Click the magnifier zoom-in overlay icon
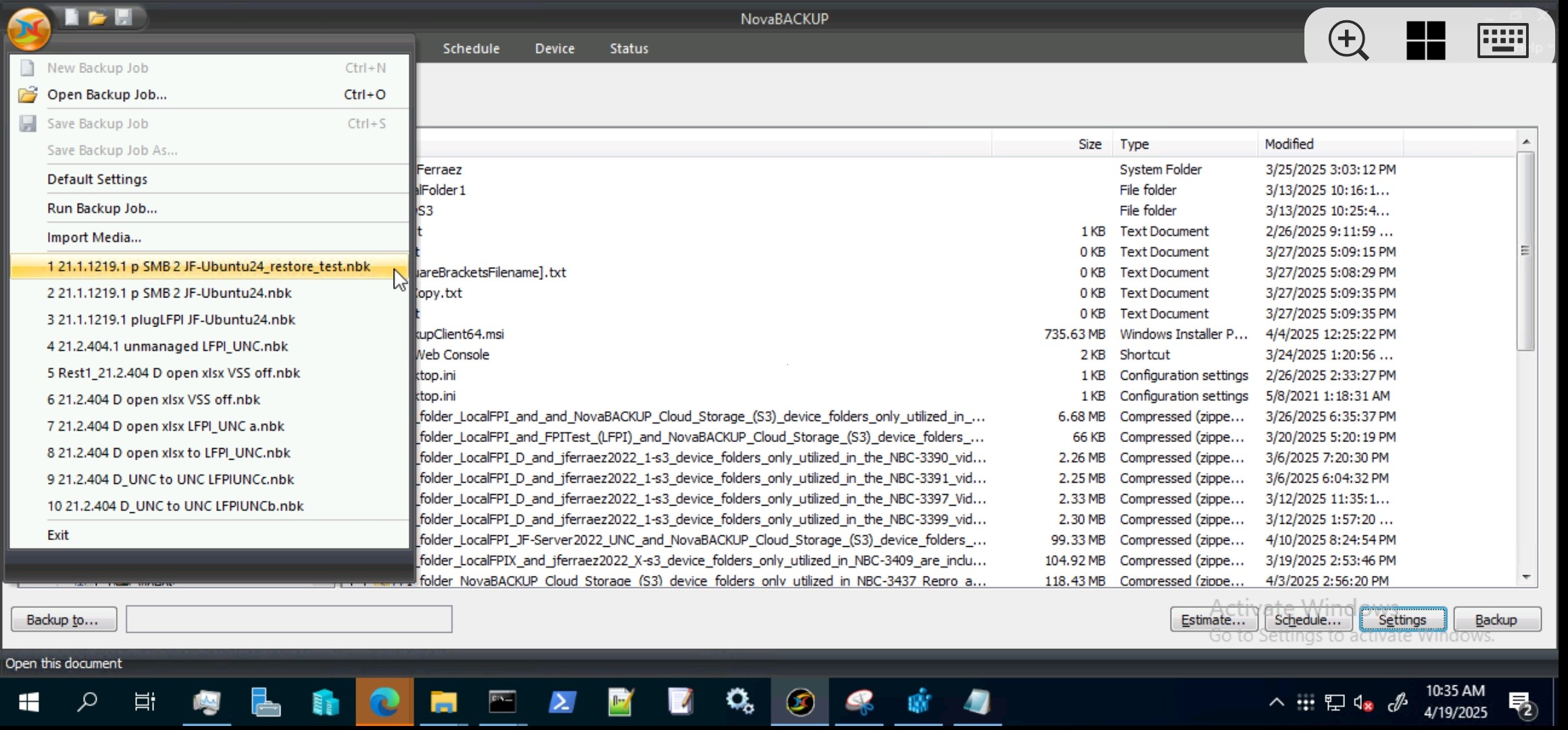This screenshot has width=1568, height=730. click(1348, 40)
